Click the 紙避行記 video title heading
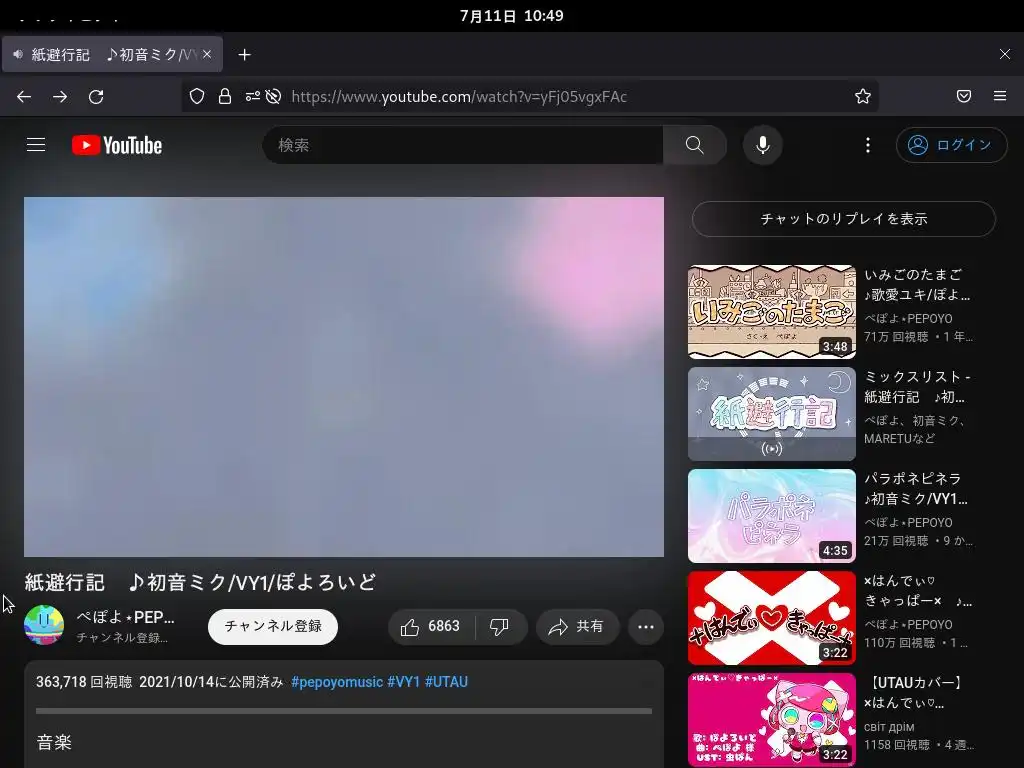This screenshot has height=768, width=1024. pos(200,582)
